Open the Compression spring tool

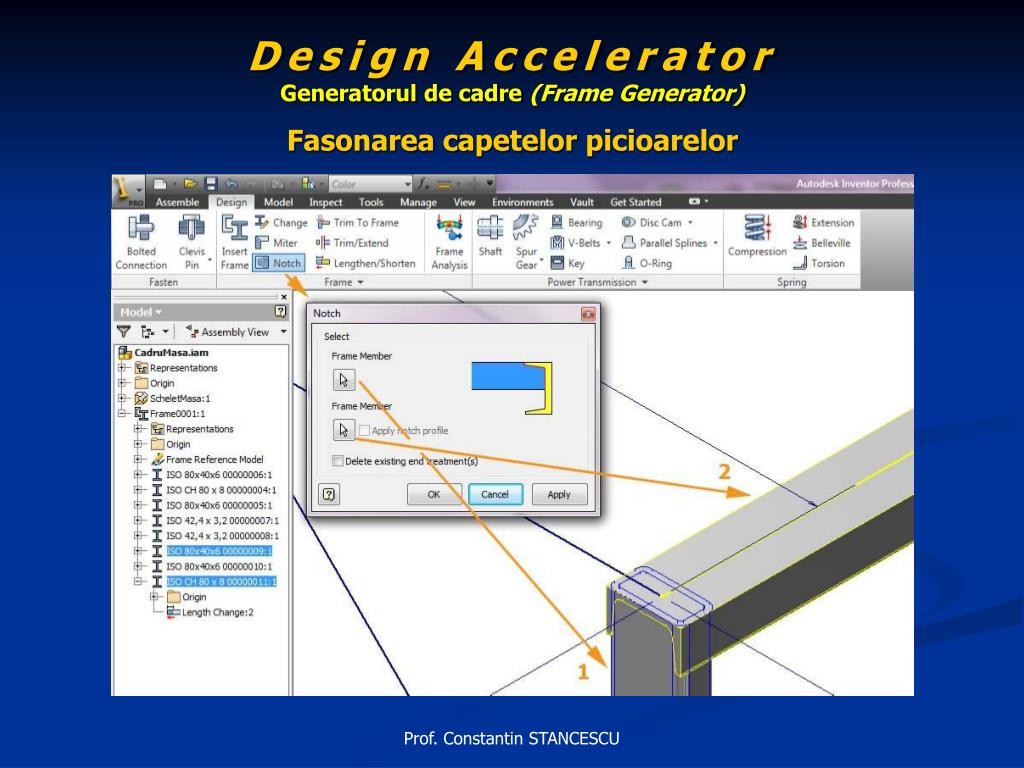757,236
